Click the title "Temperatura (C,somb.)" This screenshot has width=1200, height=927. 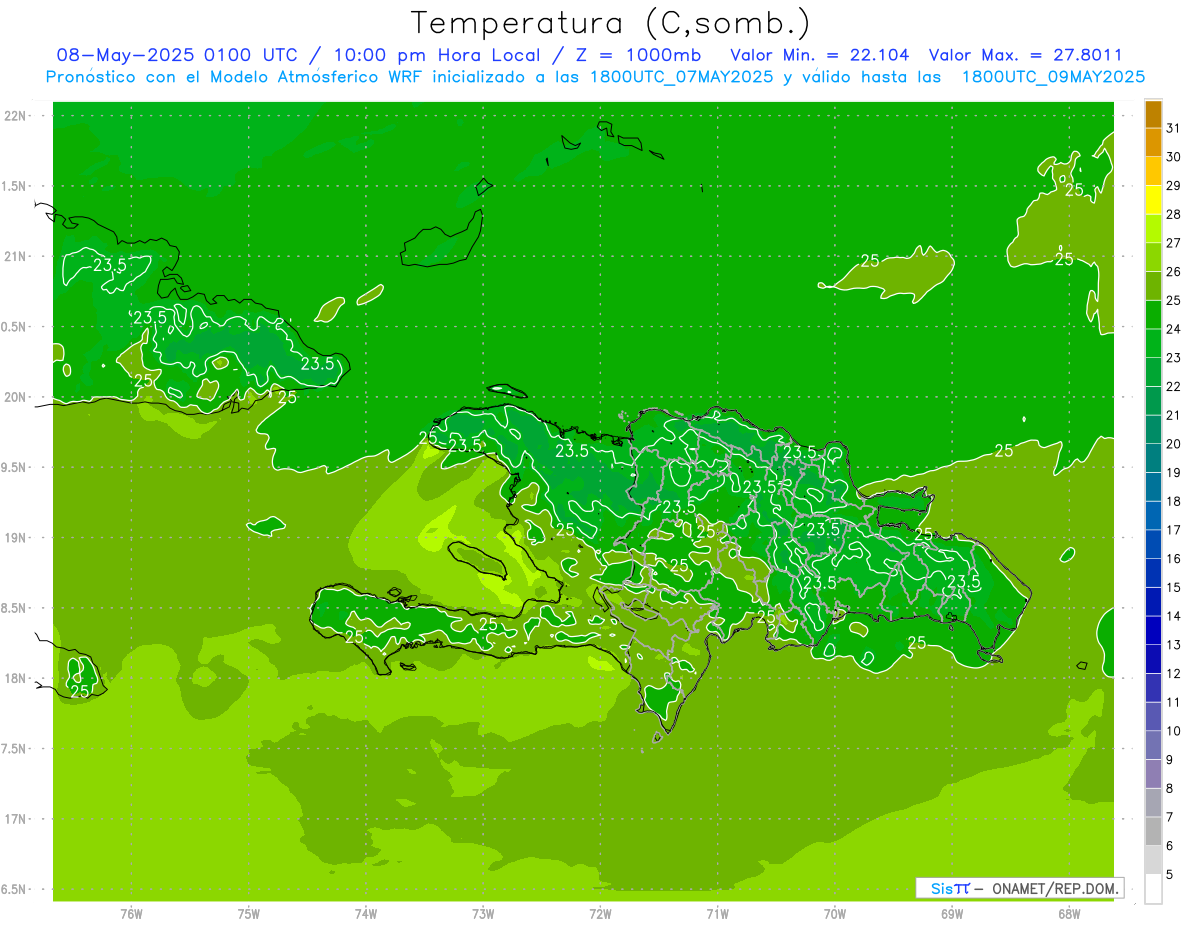tap(610, 24)
